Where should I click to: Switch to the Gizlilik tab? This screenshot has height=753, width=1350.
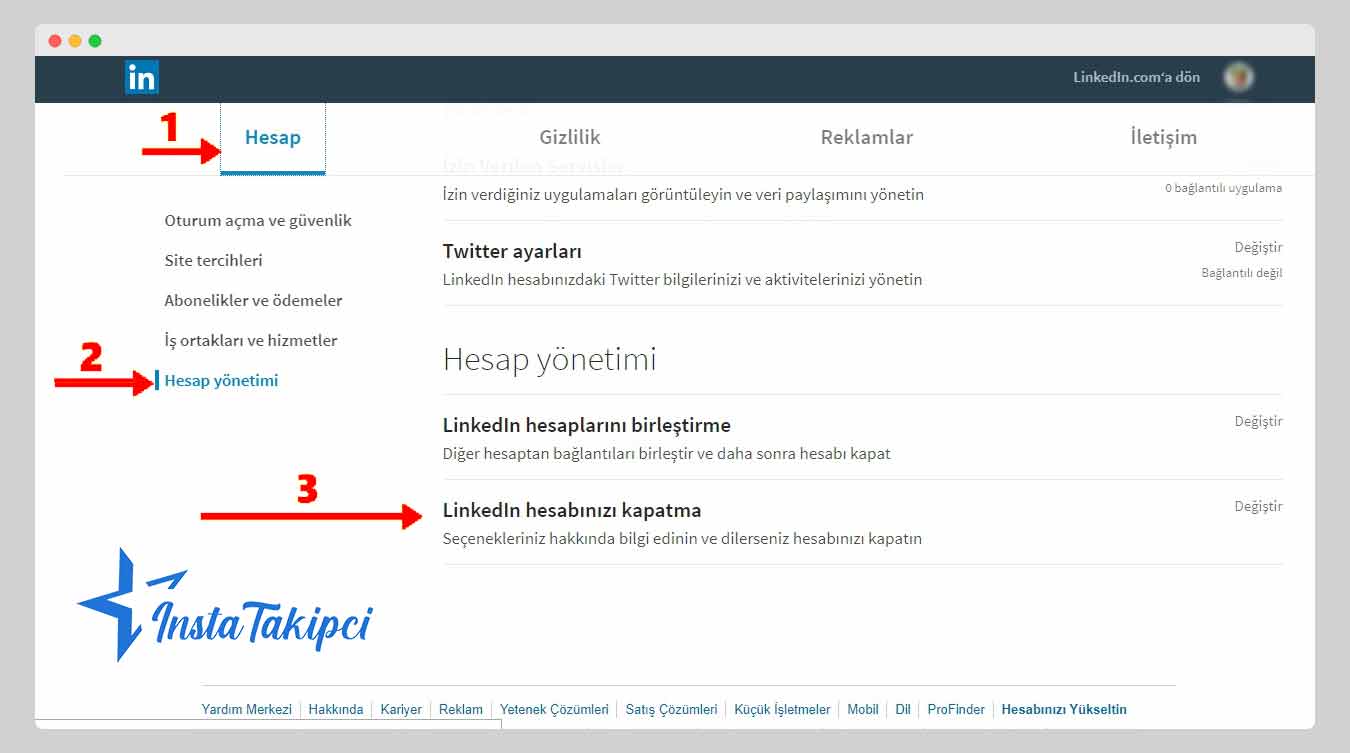pos(570,138)
